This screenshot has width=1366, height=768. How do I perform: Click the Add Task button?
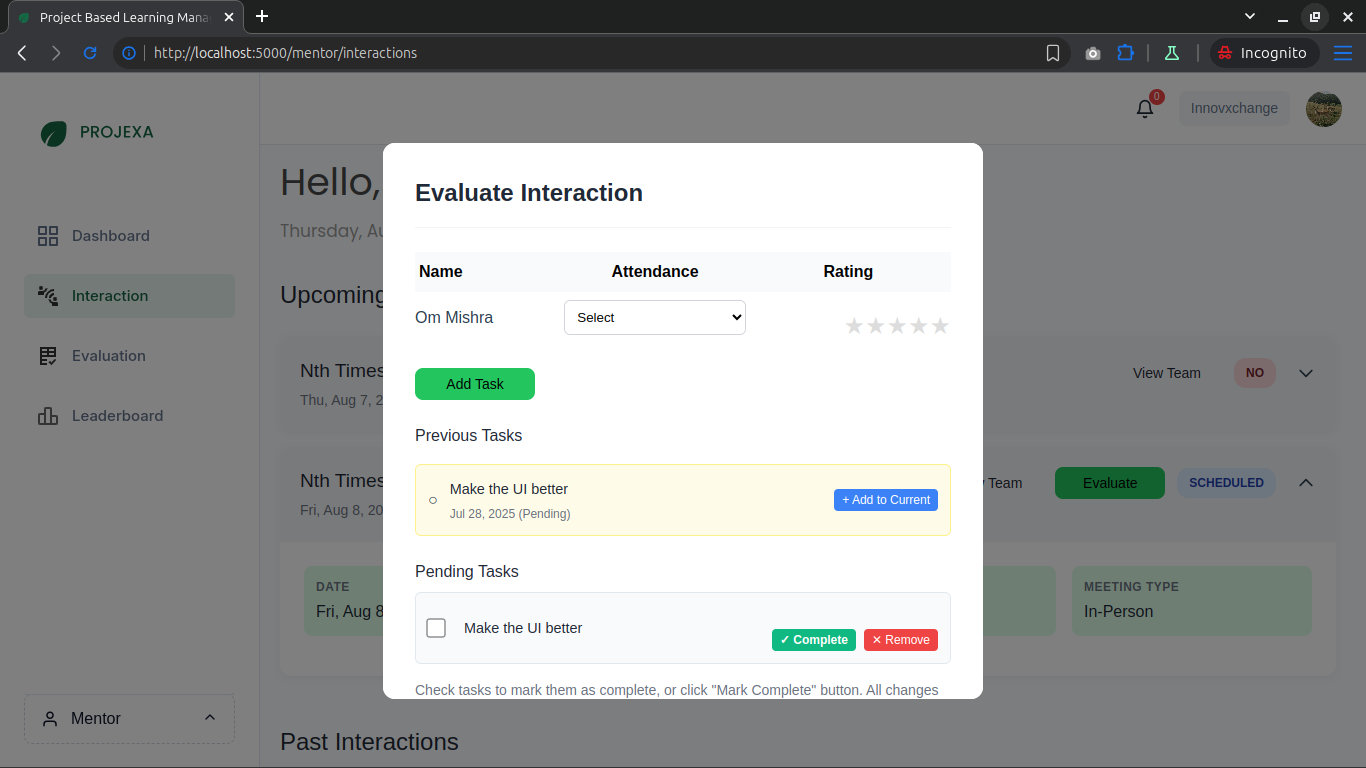pos(474,383)
